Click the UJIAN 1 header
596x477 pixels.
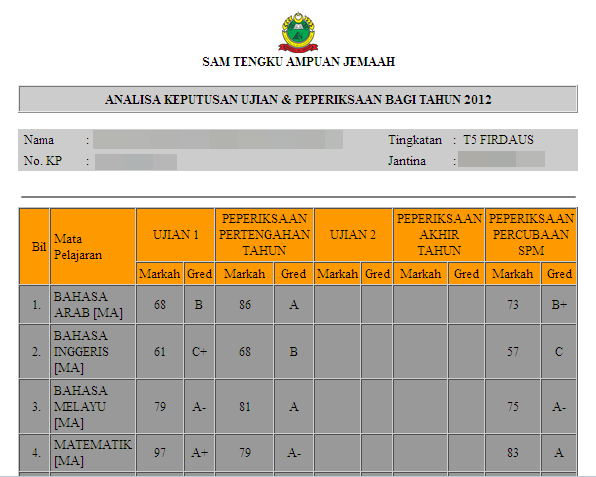pyautogui.click(x=176, y=235)
